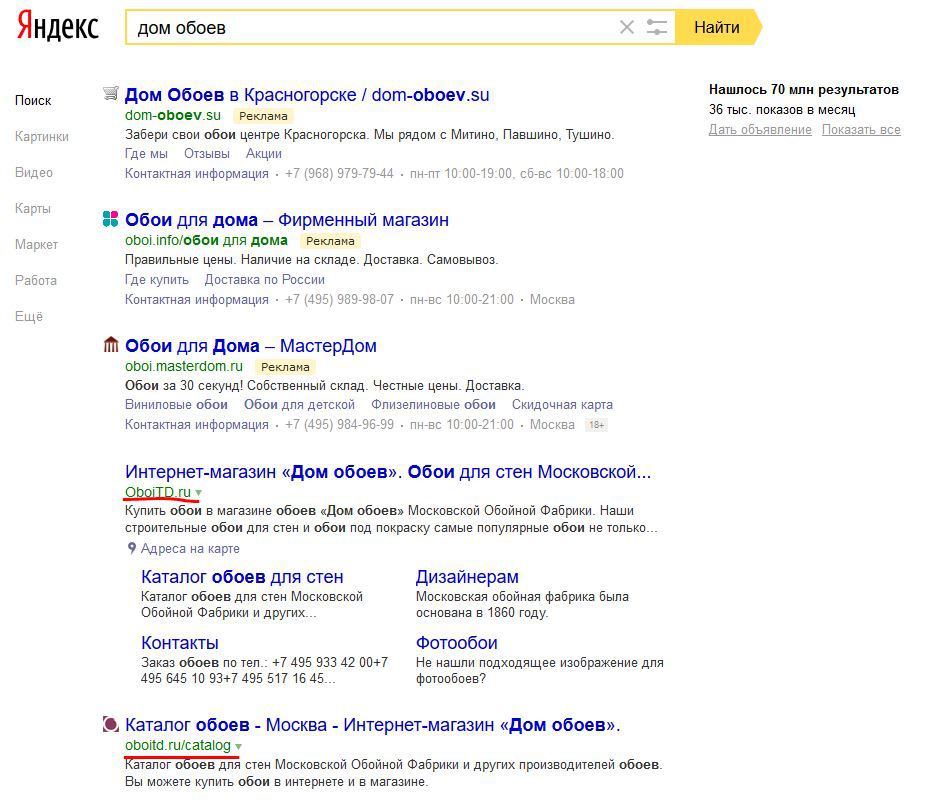Screen dimensions: 927x808
Task: Open Где купить sitelink
Action: coord(157,280)
